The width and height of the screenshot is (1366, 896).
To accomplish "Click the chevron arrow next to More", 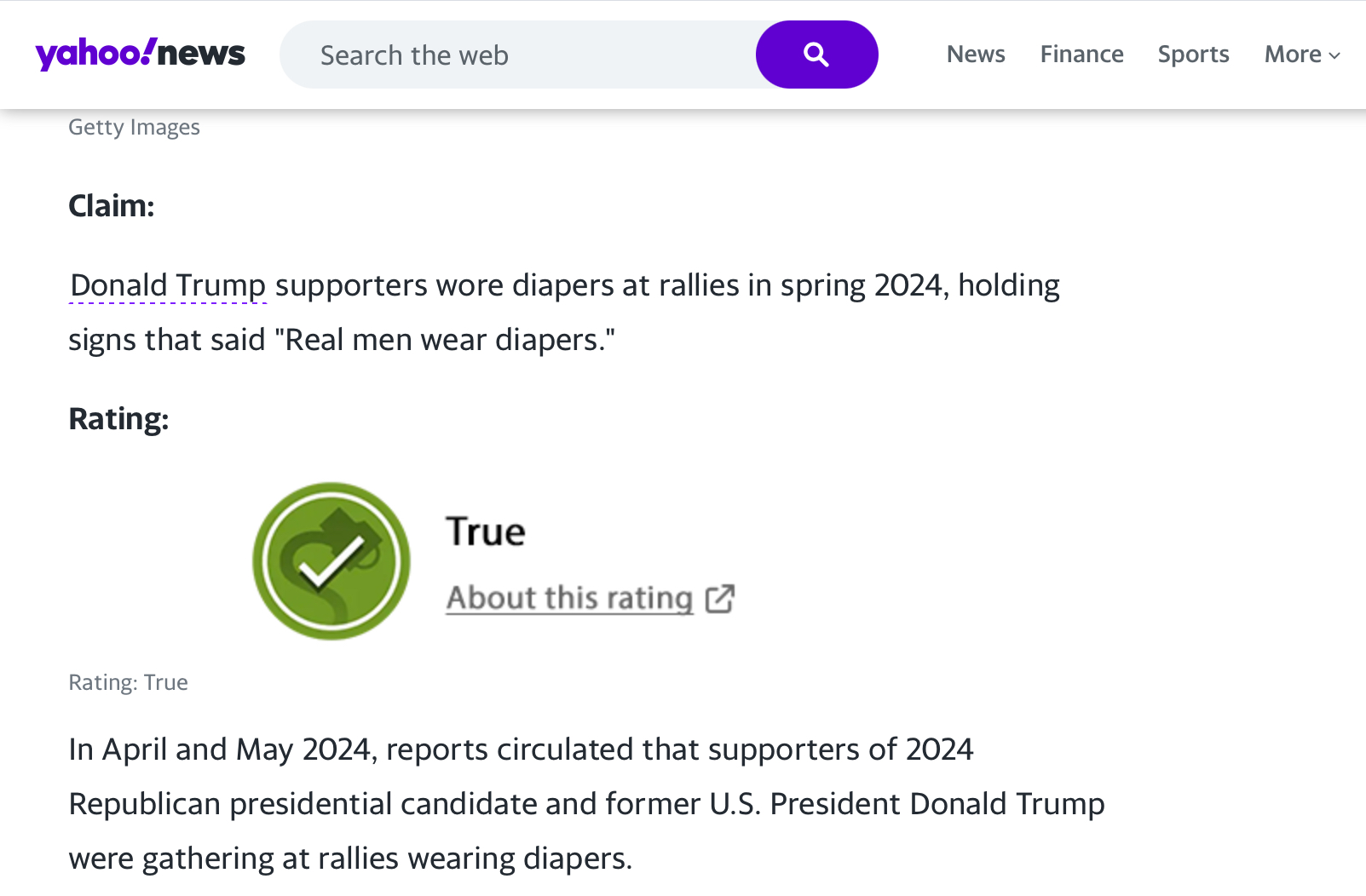I will click(1334, 55).
